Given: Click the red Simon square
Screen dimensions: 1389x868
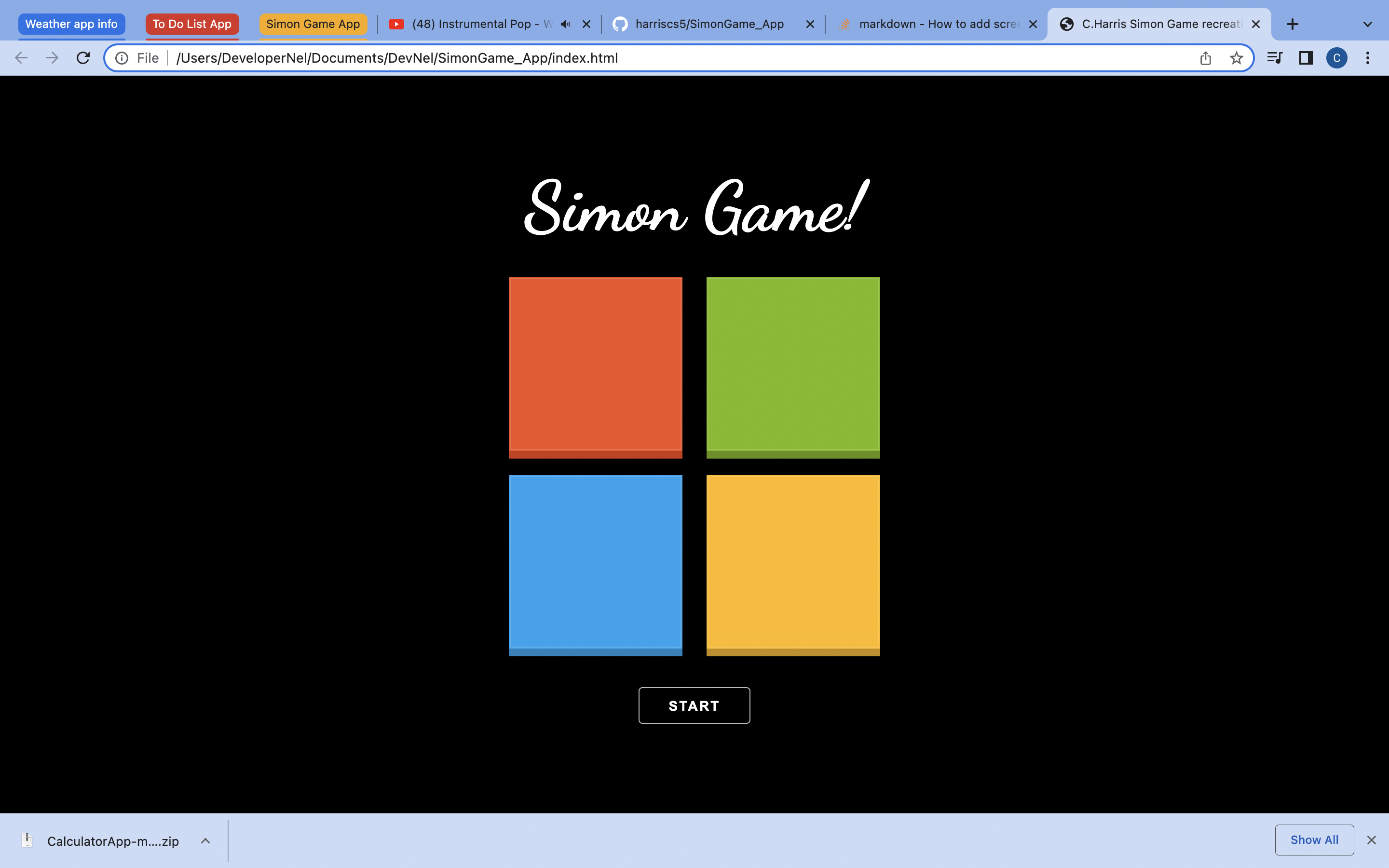Looking at the screenshot, I should point(595,366).
